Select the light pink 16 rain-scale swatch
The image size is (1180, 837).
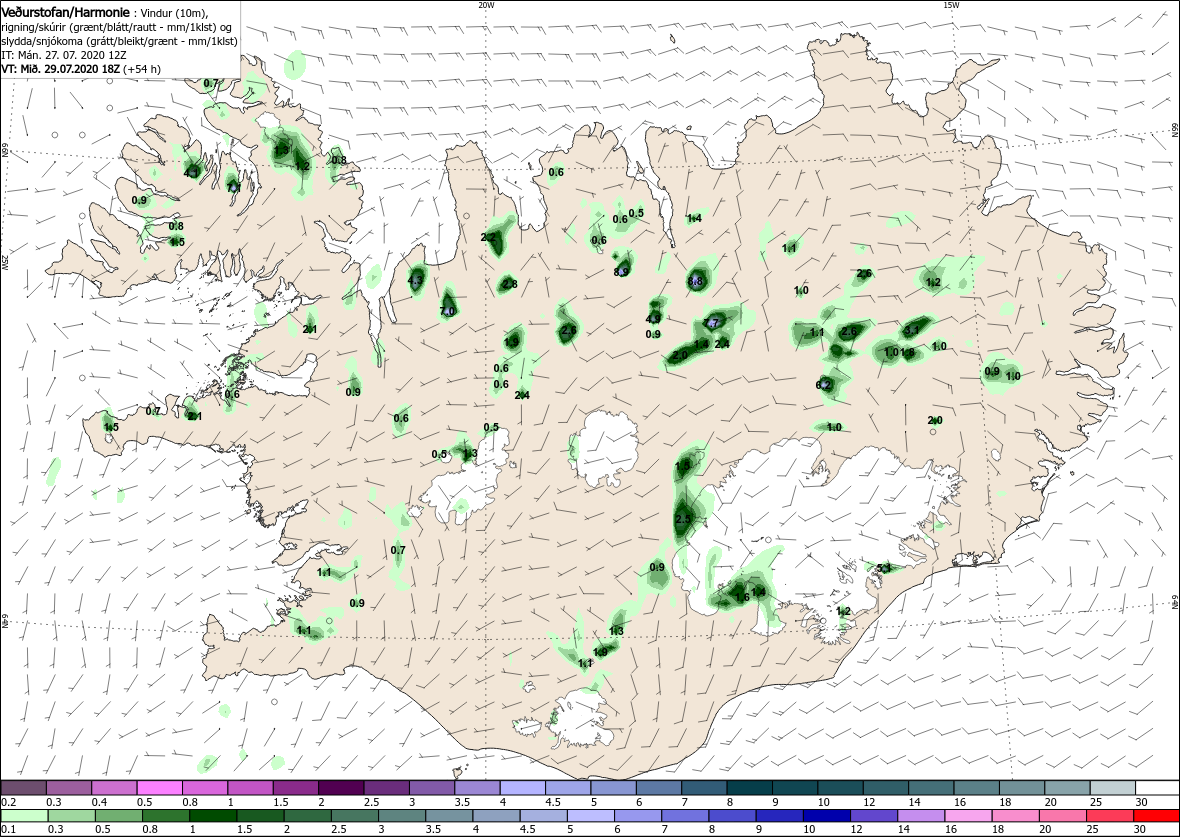[967, 816]
